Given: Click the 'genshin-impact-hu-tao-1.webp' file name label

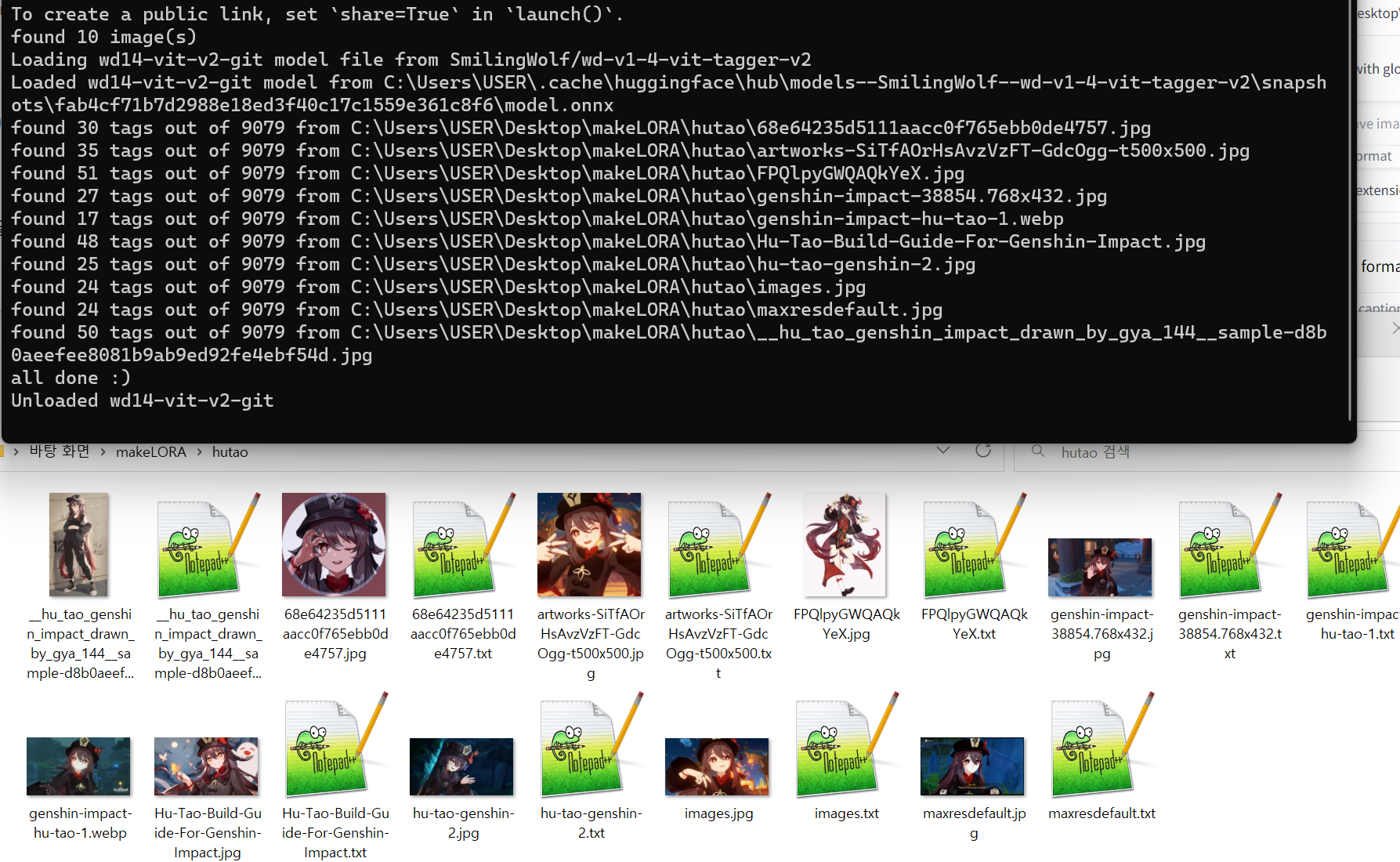Looking at the screenshot, I should pos(80,823).
